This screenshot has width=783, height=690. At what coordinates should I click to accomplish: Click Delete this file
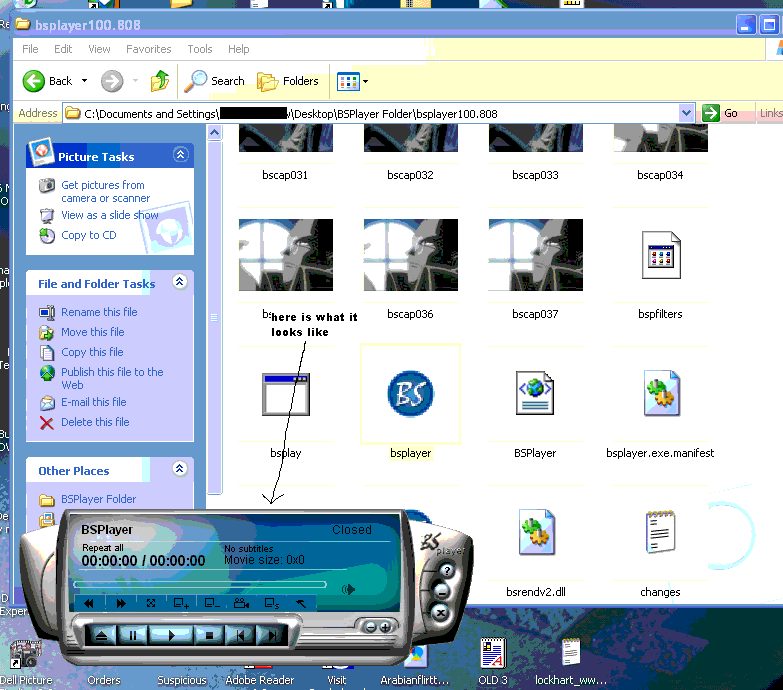(x=95, y=422)
